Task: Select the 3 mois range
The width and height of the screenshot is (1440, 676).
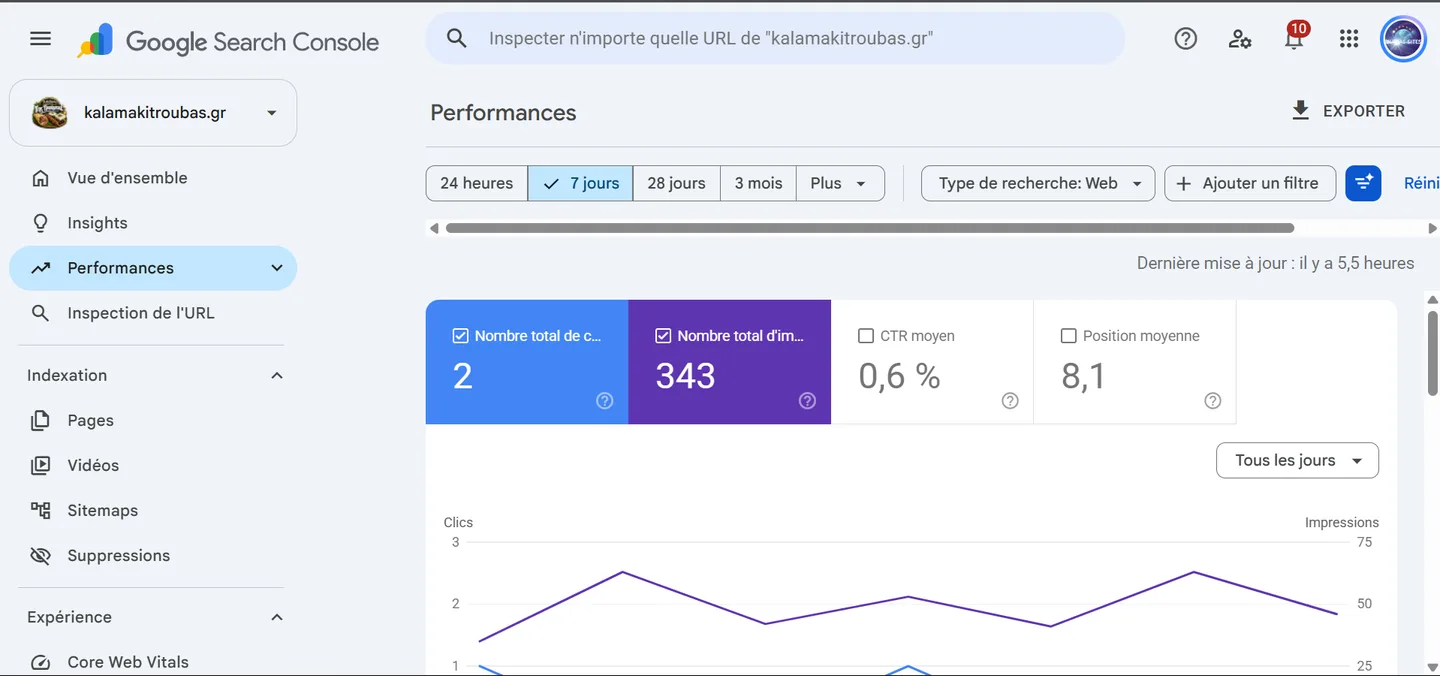Action: 759,183
